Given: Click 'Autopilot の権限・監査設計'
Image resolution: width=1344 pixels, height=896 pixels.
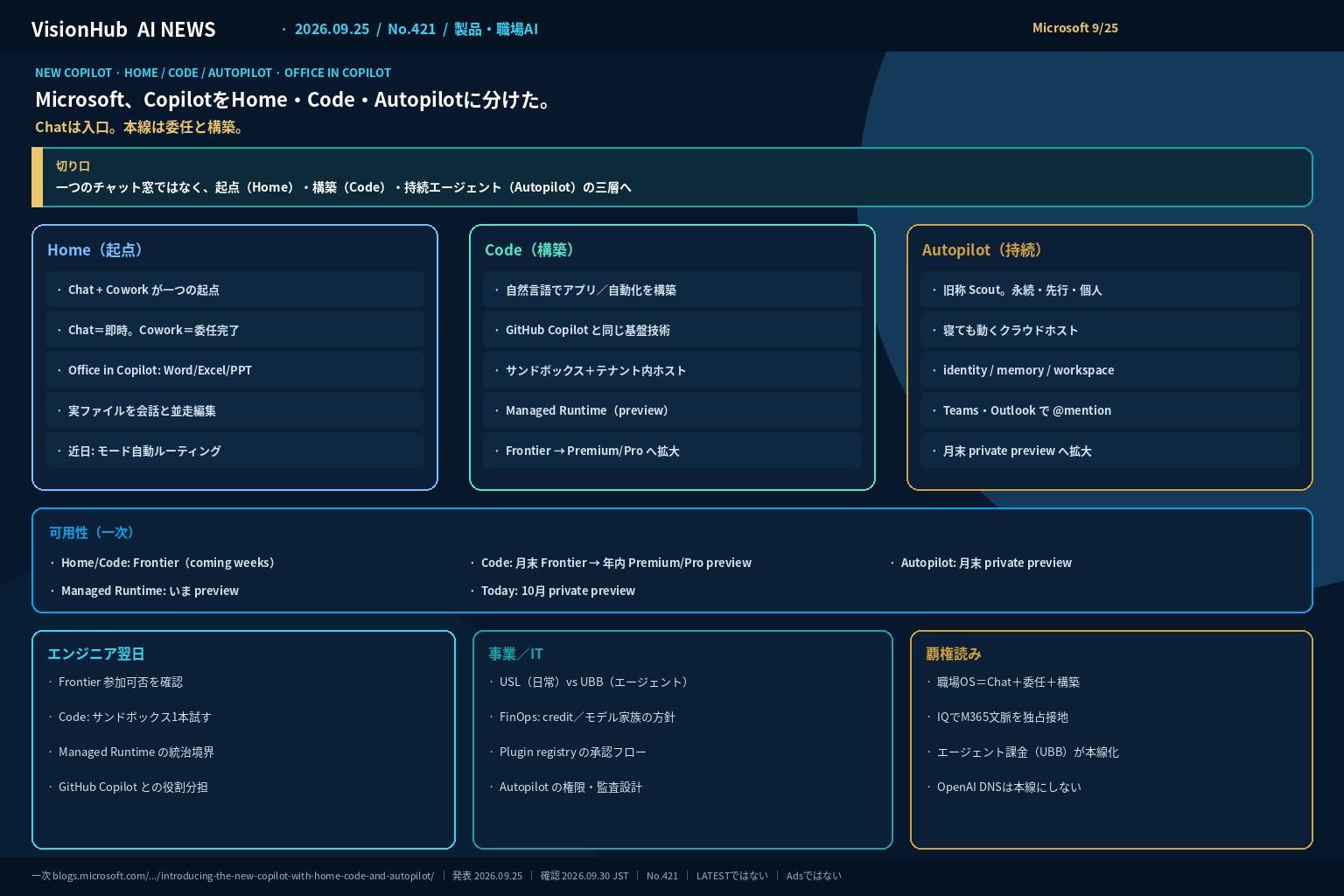Looking at the screenshot, I should (x=570, y=787).
